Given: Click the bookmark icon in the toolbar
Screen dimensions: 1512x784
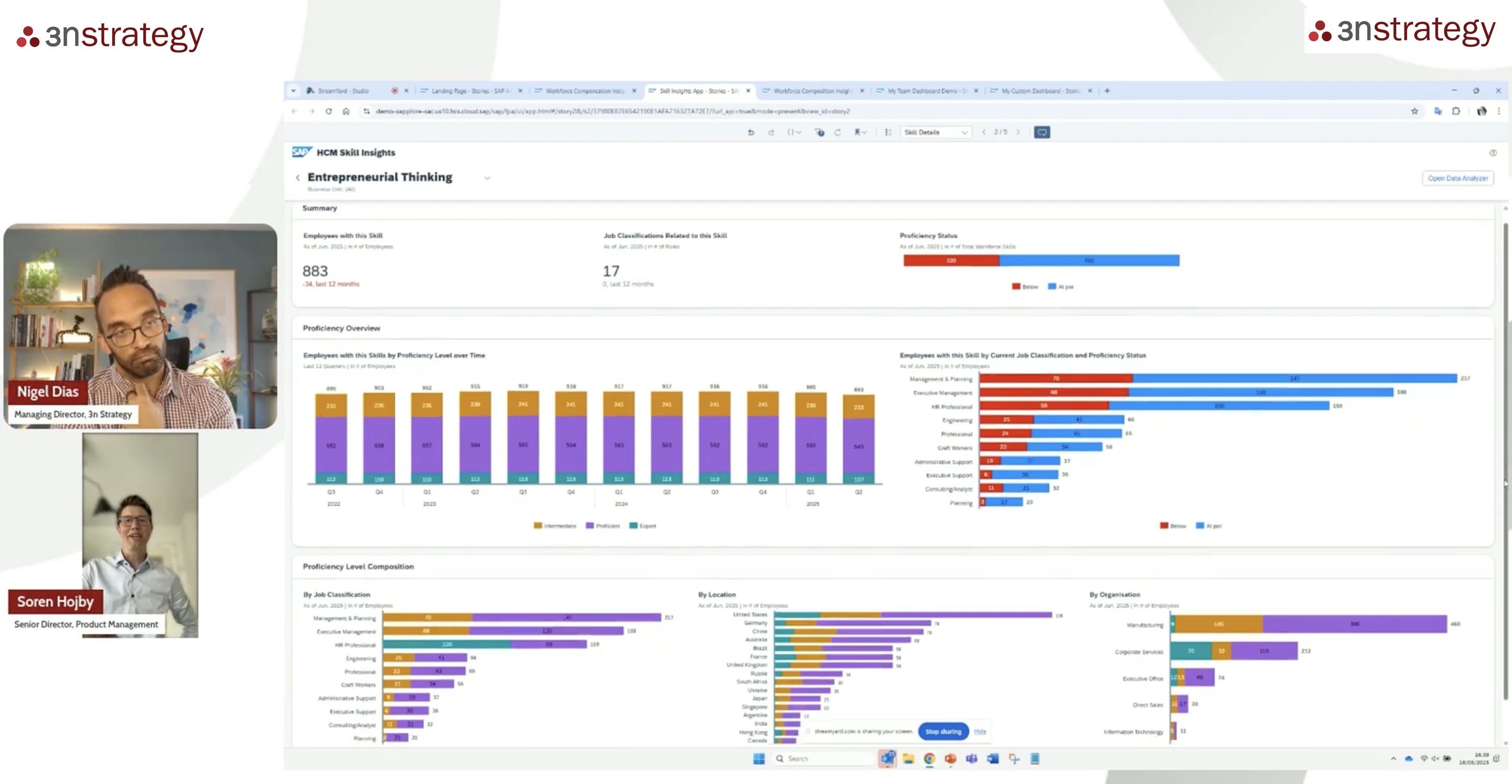Looking at the screenshot, I should 857,132.
